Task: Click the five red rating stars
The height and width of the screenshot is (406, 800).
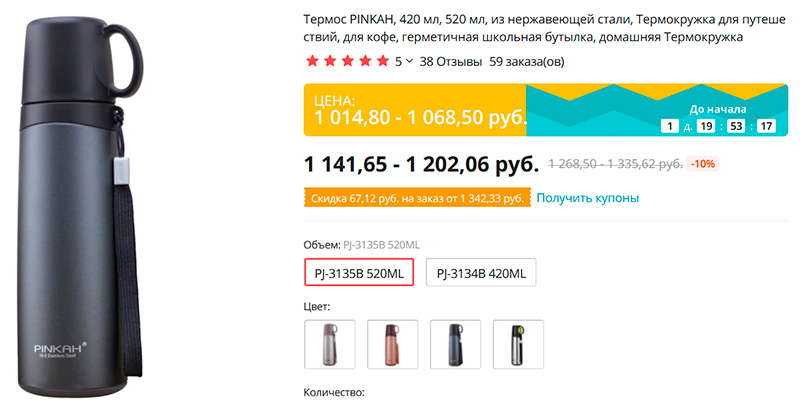Action: 347,61
